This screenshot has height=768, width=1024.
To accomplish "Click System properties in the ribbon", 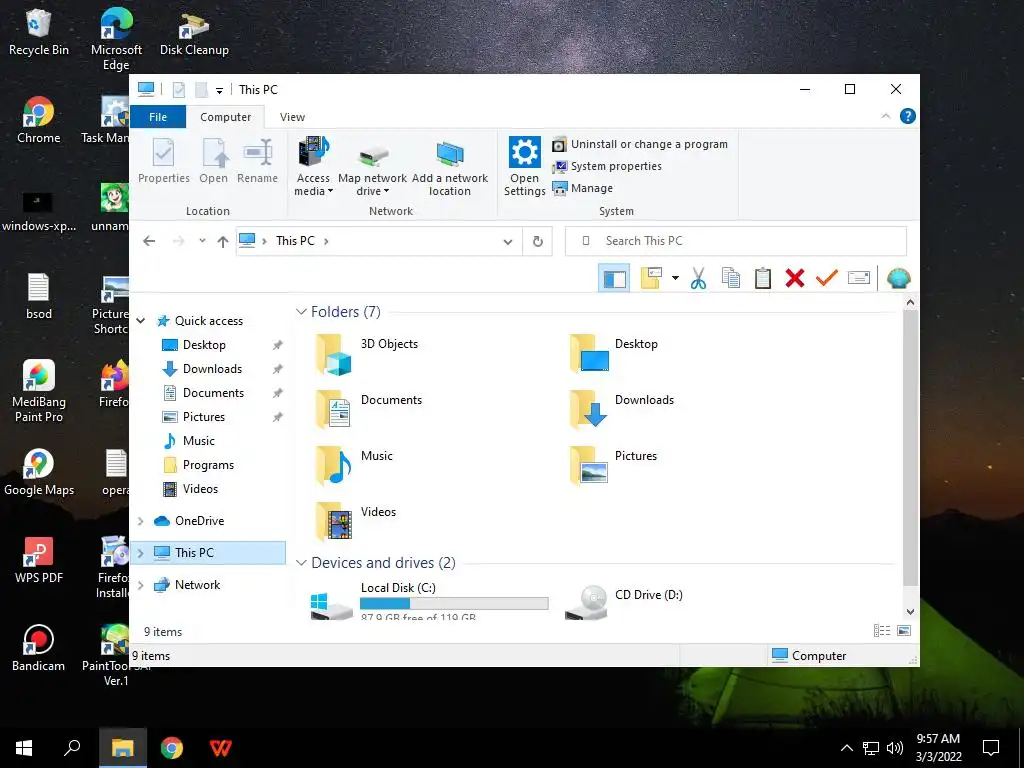I will point(607,167).
